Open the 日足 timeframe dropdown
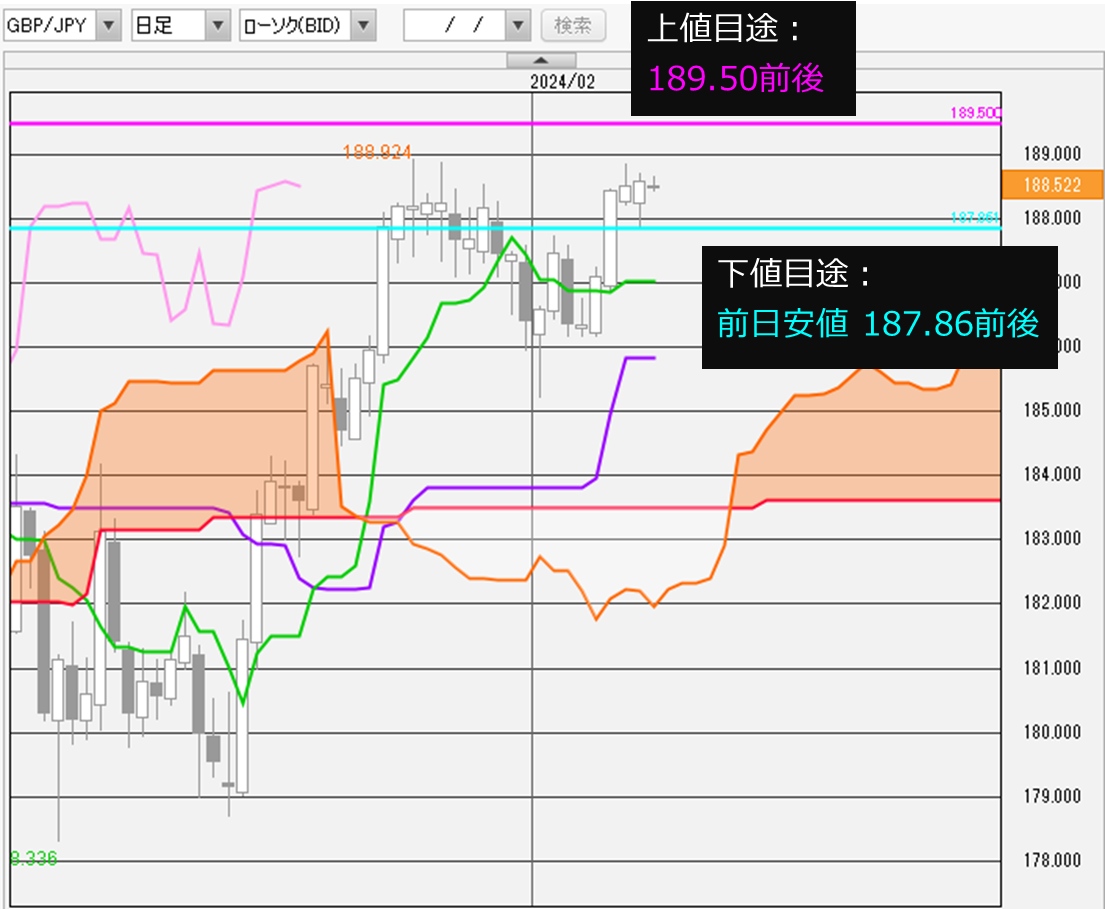 [218, 25]
